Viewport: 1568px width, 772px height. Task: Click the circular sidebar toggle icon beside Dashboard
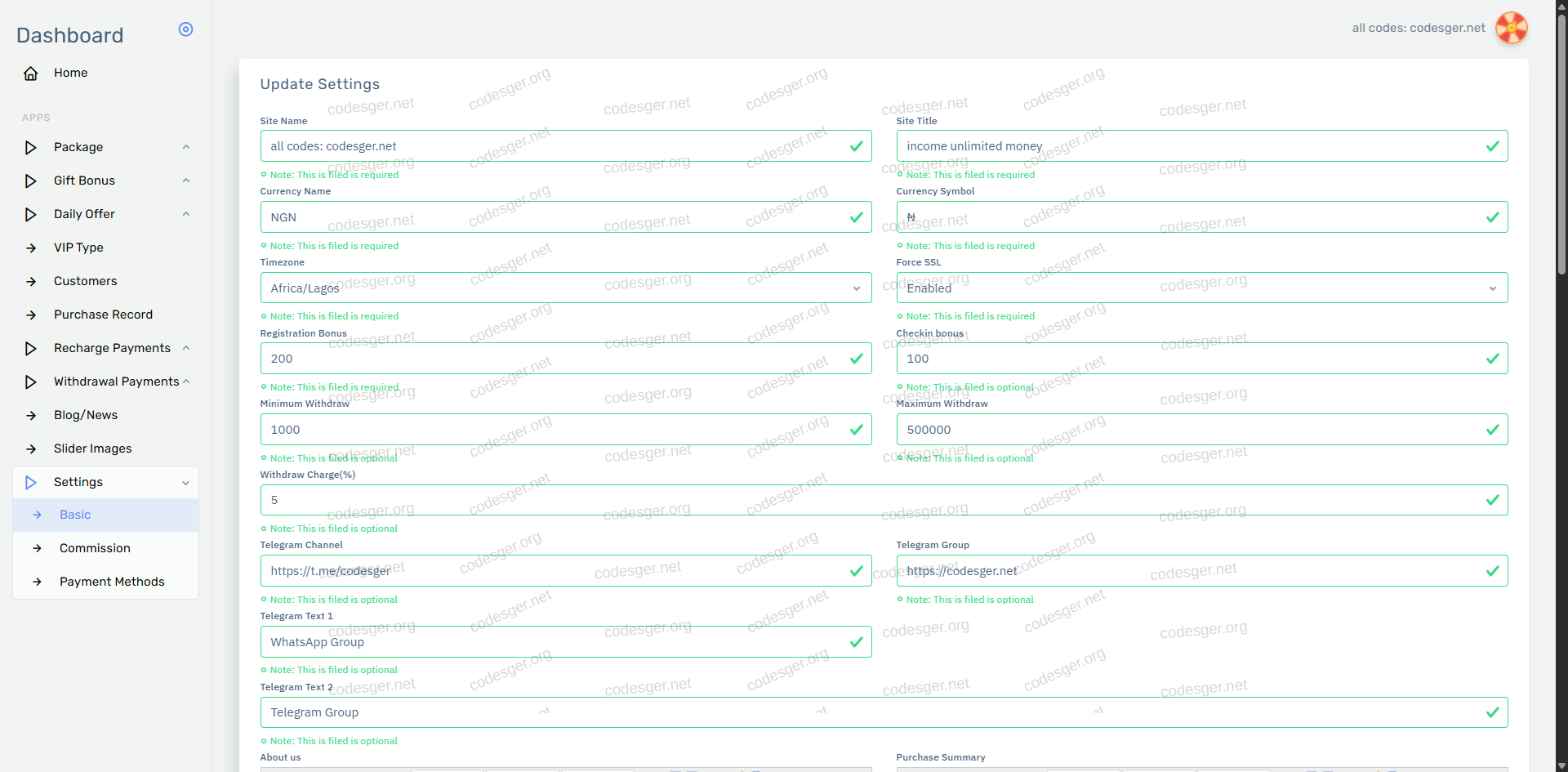185,29
